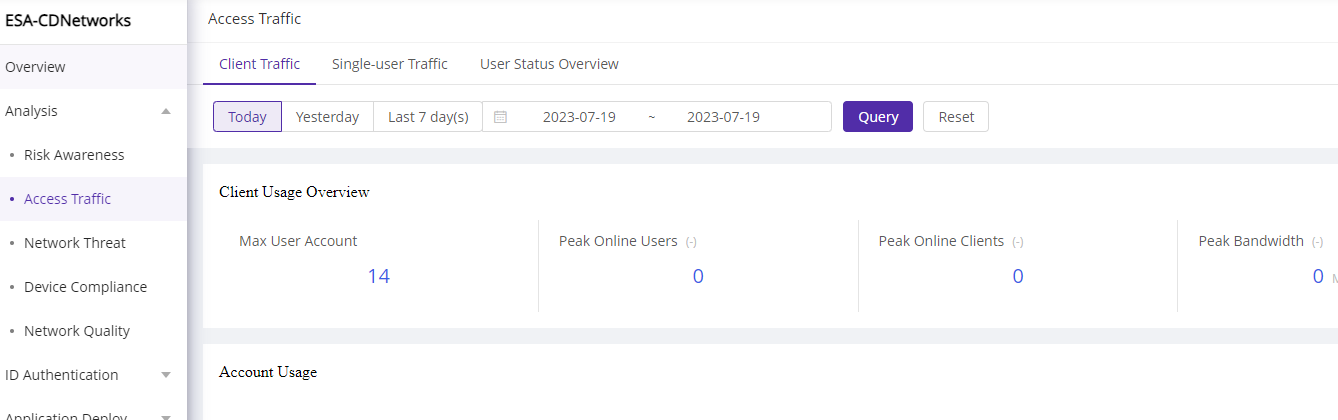The height and width of the screenshot is (420, 1338).
Task: Click the Peak Online Users label
Action: [x=618, y=241]
